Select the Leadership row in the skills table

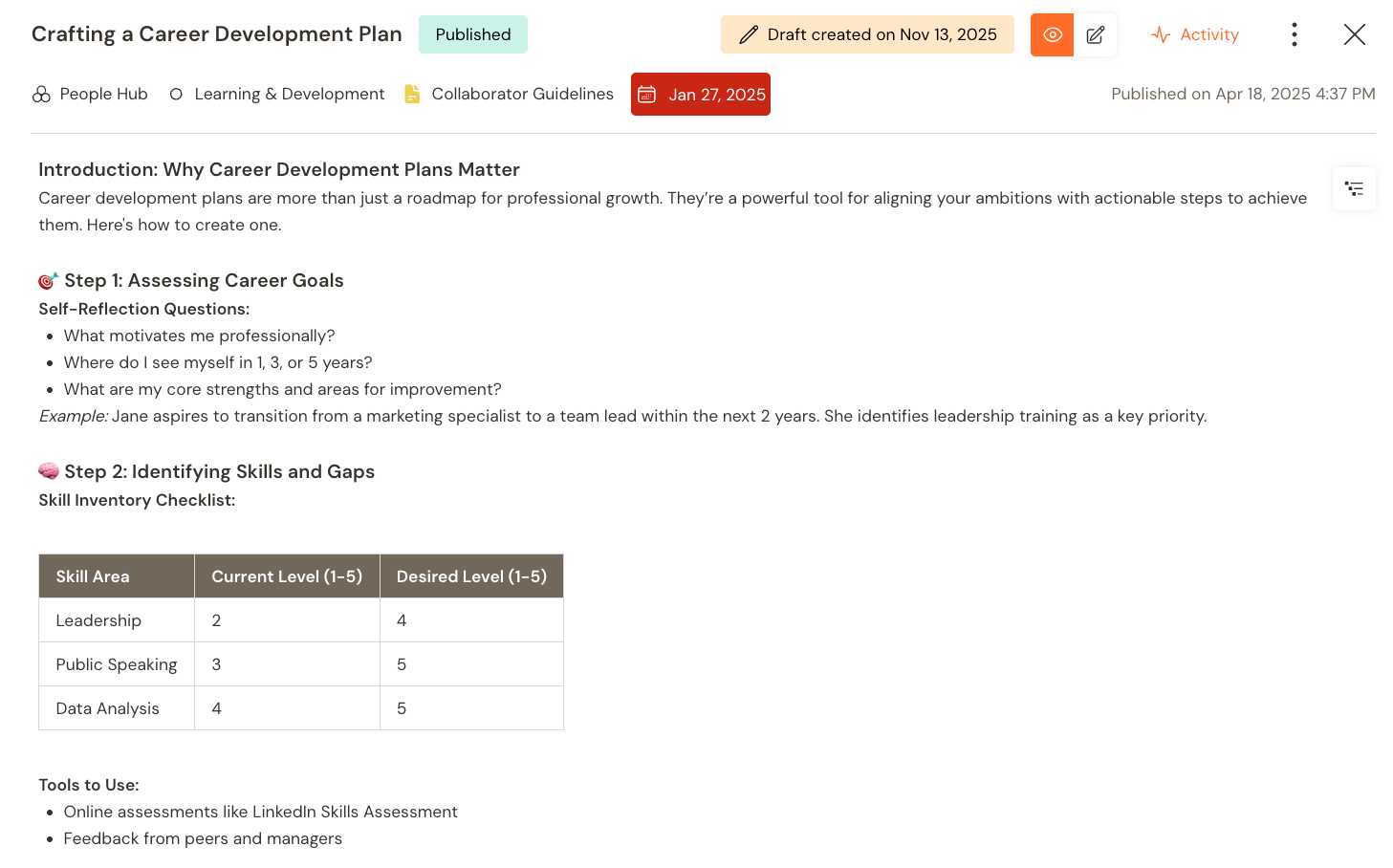pyautogui.click(x=98, y=619)
